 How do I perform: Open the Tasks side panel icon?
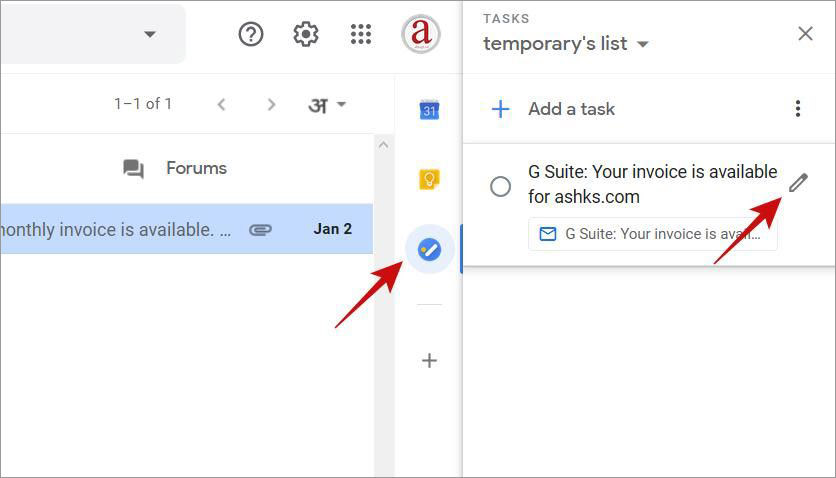[x=429, y=249]
